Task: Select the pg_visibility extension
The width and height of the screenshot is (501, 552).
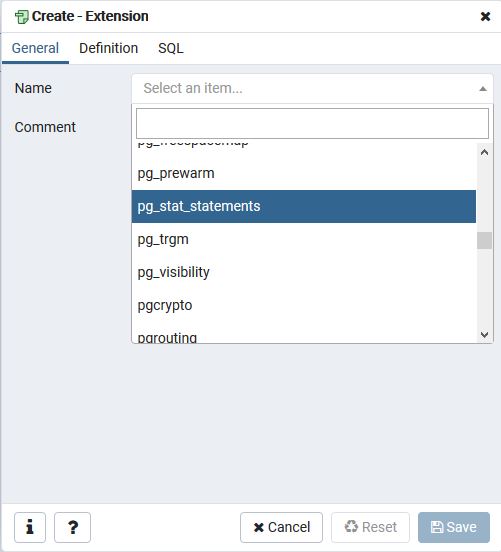Action: click(x=304, y=272)
